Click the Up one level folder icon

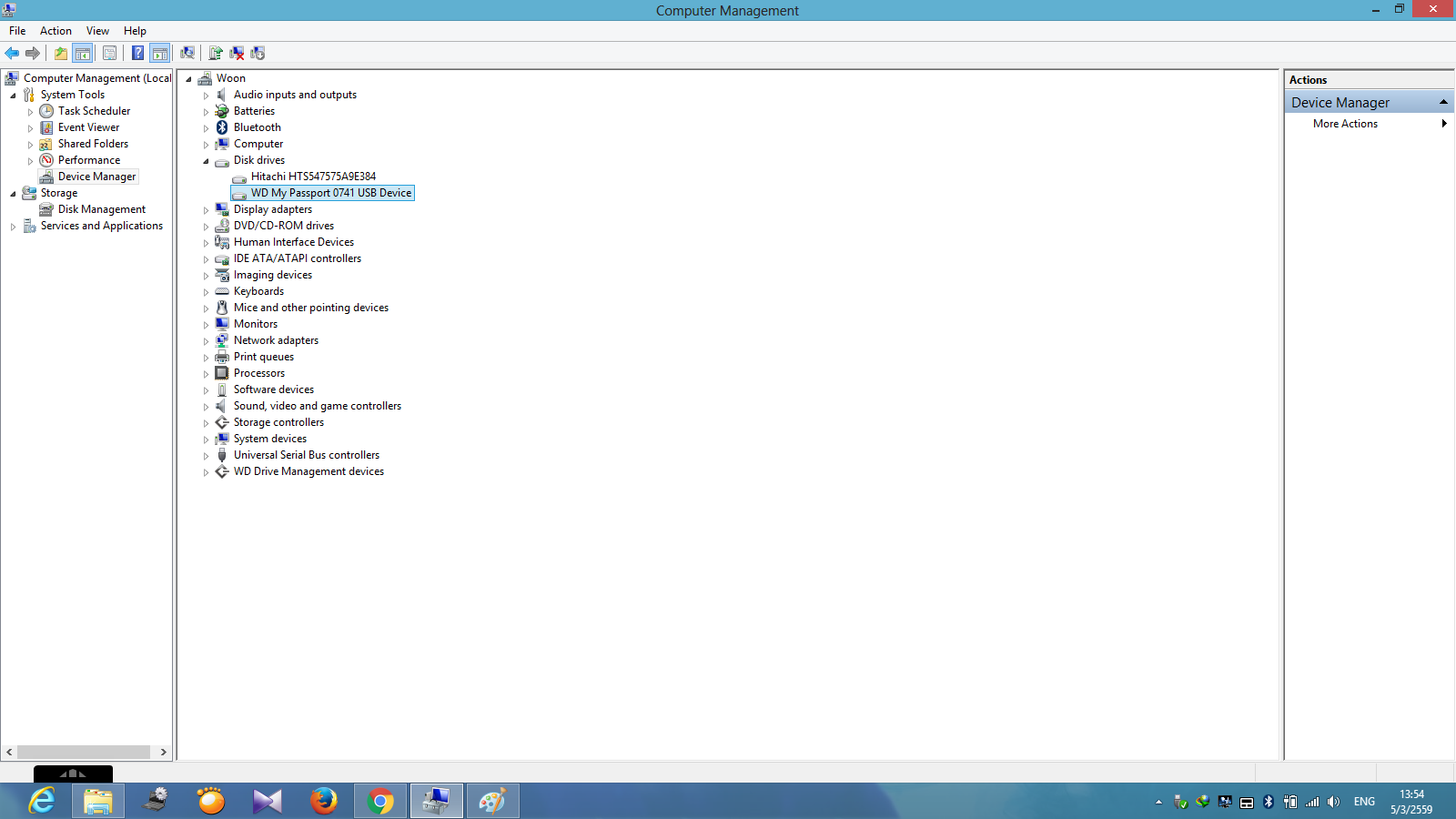[60, 53]
